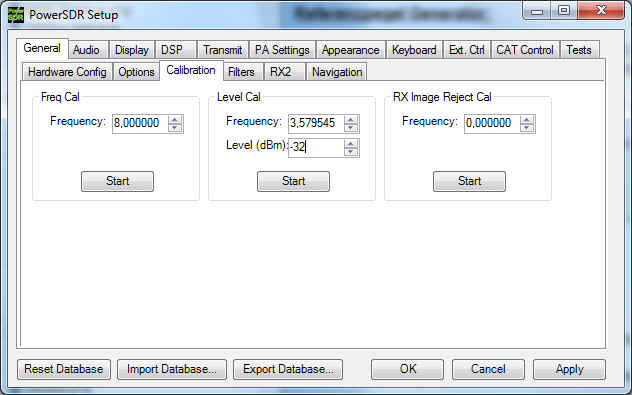
Task: Apply the setup changes
Action: point(569,369)
